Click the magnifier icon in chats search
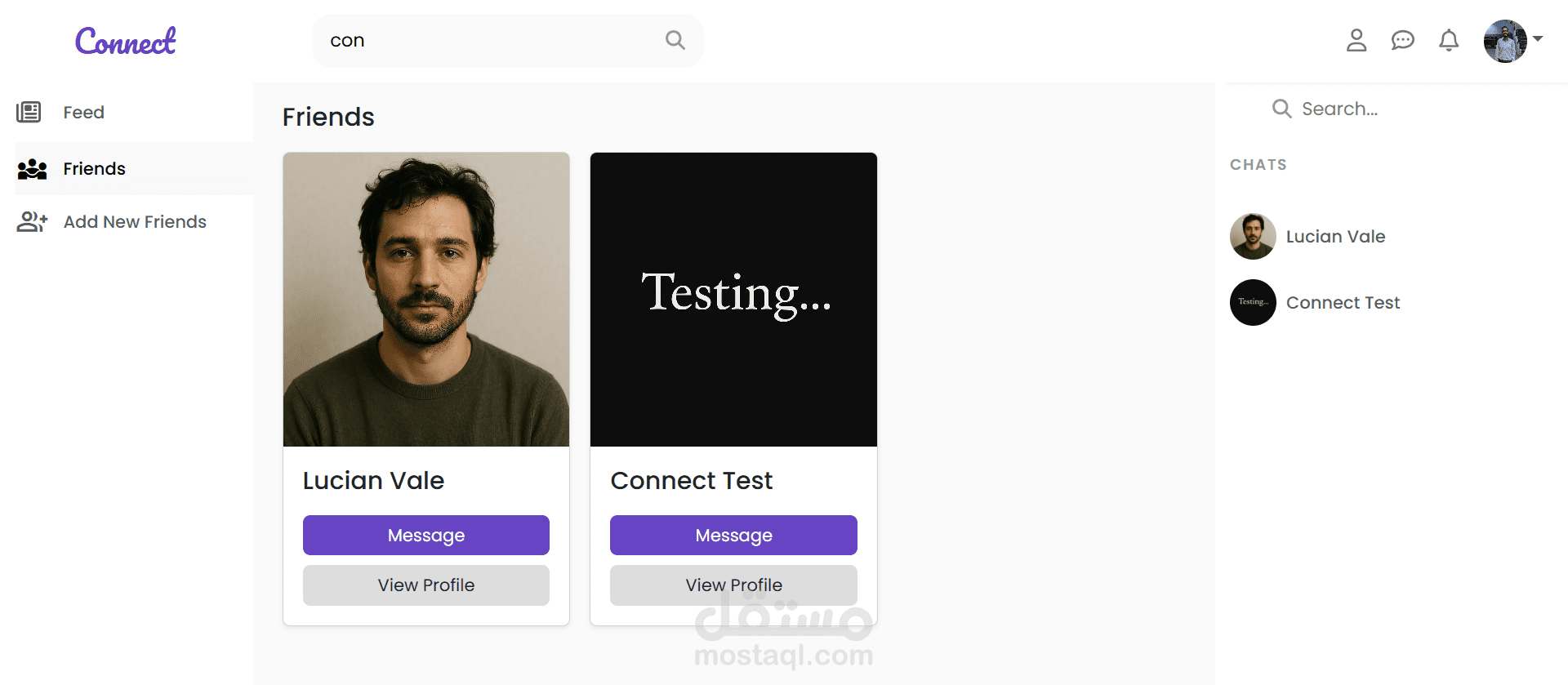The image size is (1568, 685). [x=1281, y=109]
